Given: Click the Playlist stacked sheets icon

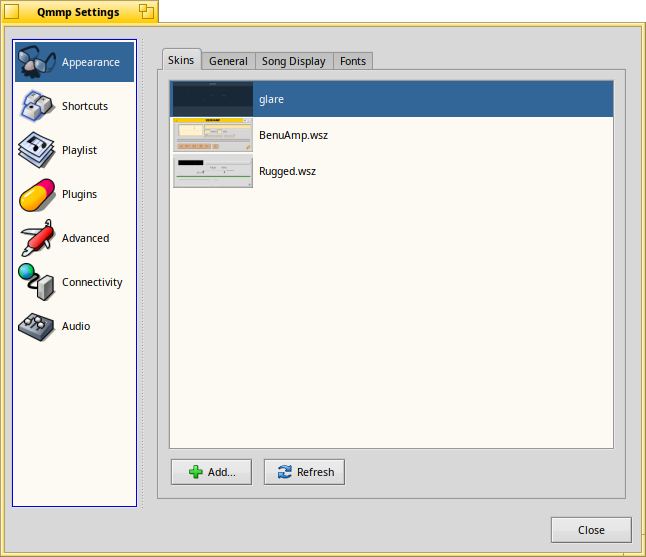Looking at the screenshot, I should pos(36,150).
